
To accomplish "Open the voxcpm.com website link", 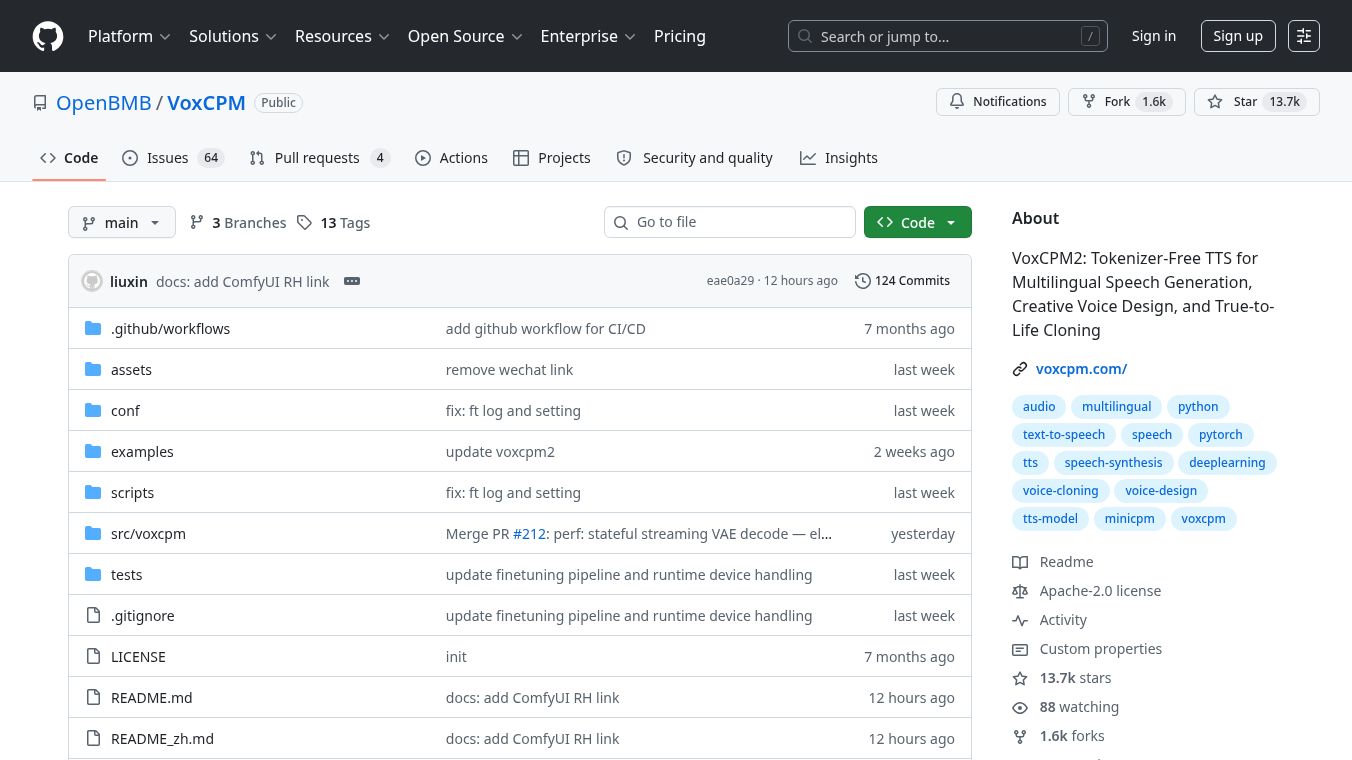I will [x=1081, y=369].
